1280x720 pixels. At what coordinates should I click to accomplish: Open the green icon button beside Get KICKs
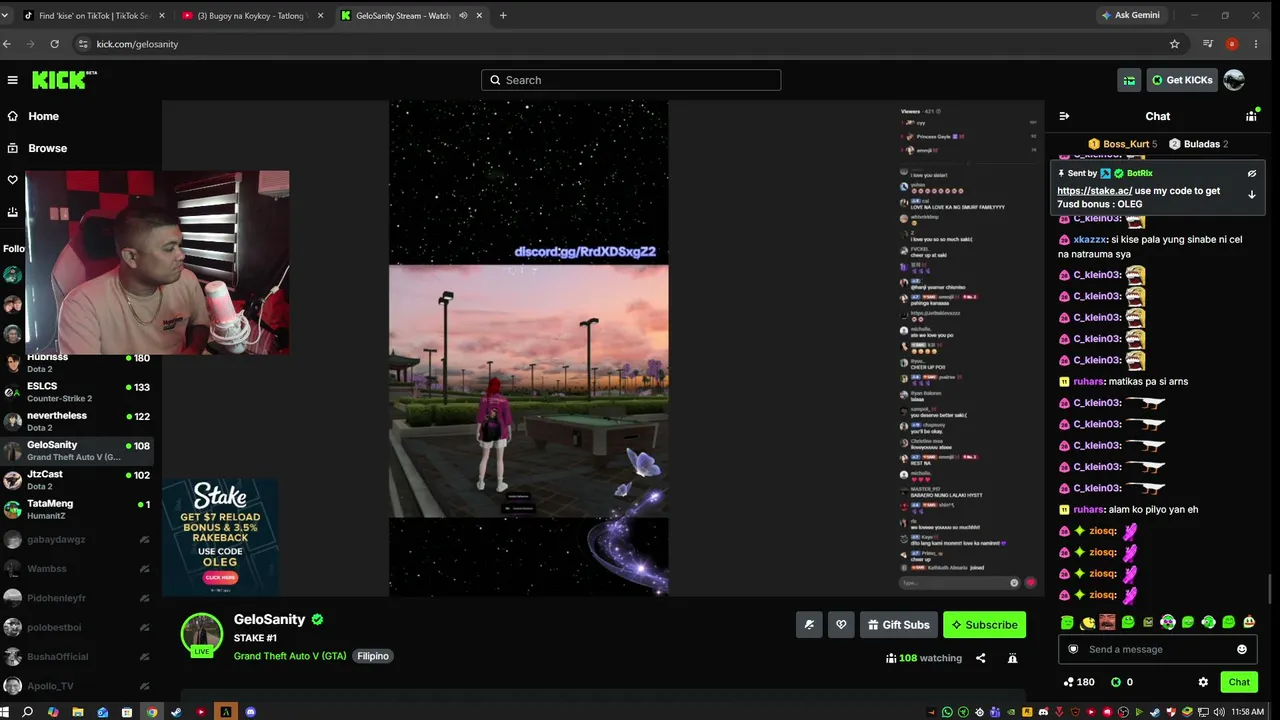[x=1129, y=80]
